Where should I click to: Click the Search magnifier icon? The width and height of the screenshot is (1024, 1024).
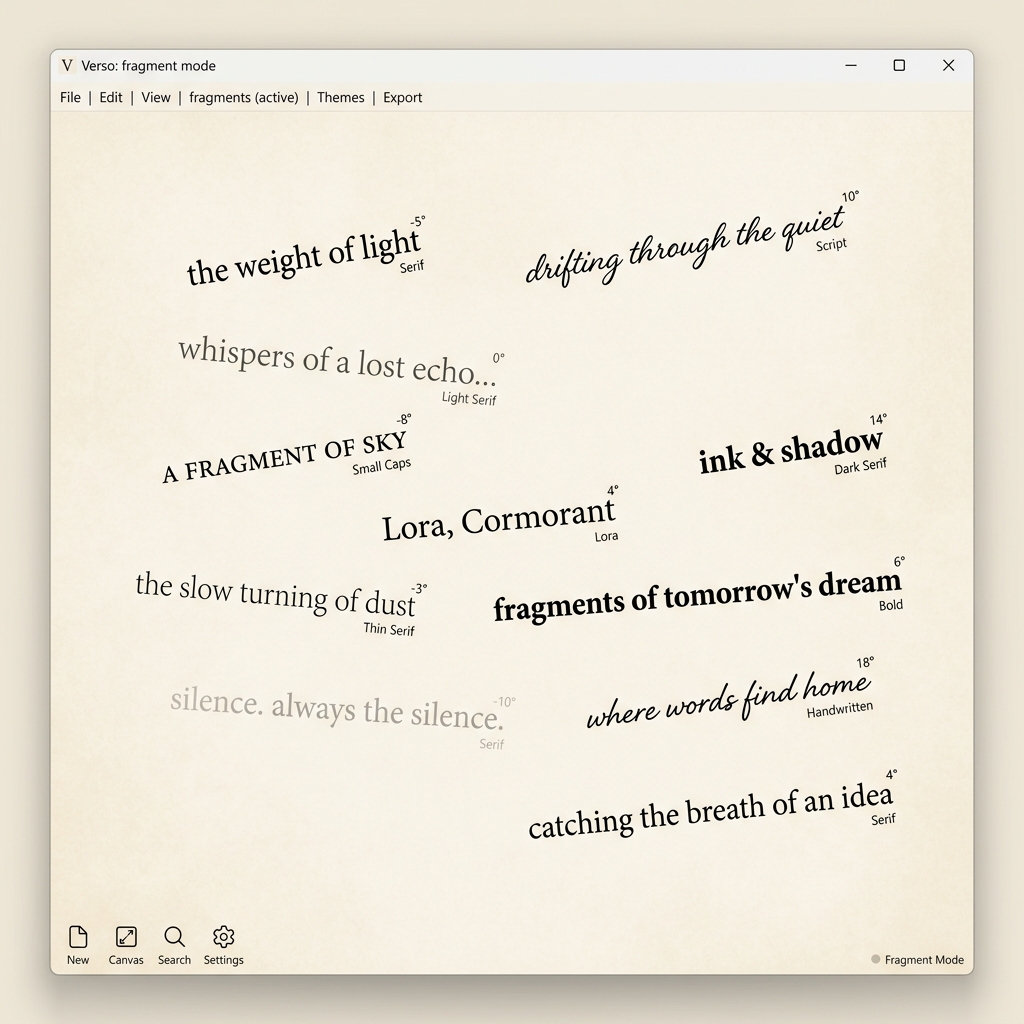(174, 936)
